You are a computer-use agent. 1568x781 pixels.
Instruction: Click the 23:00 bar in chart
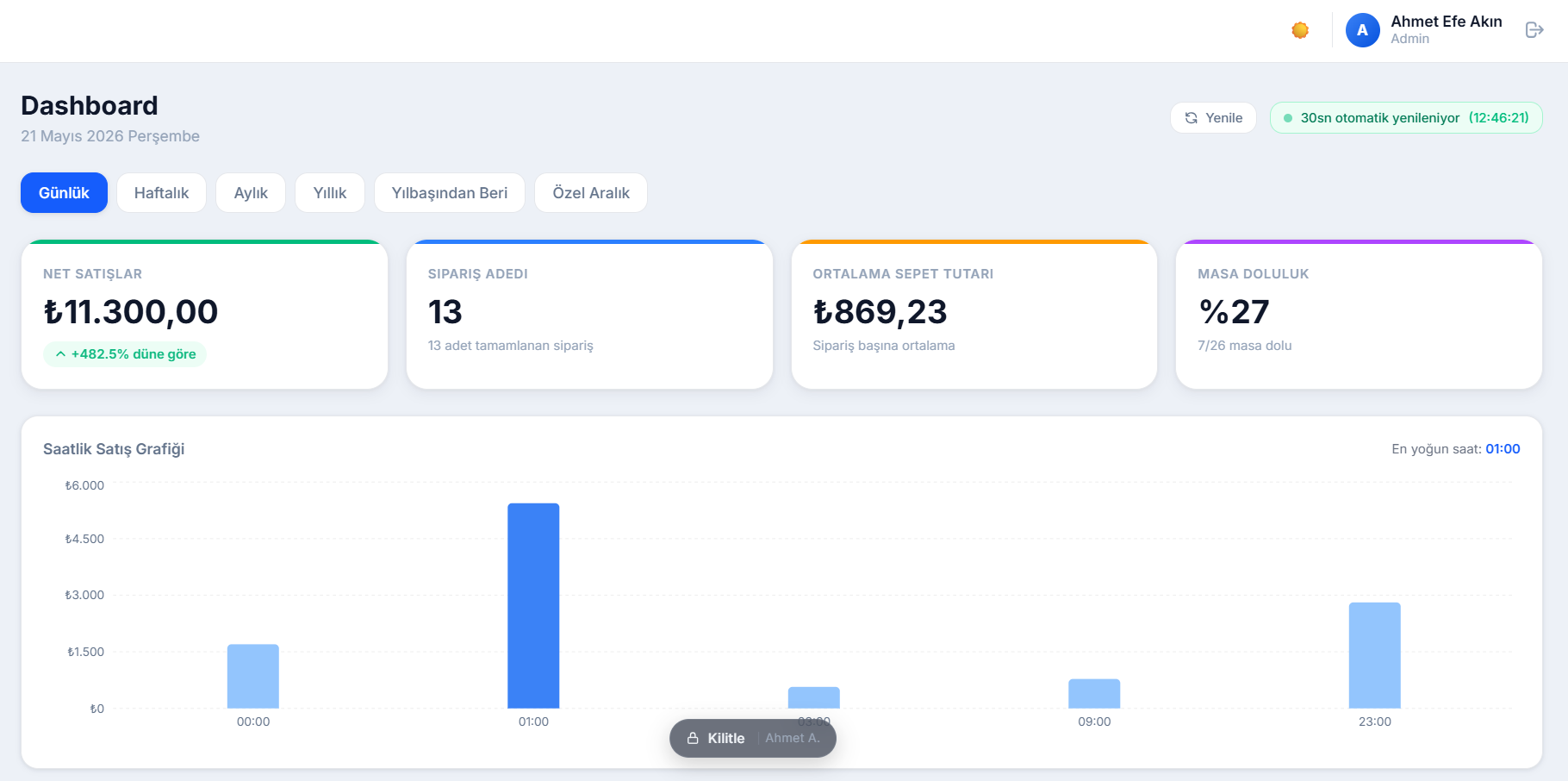tap(1375, 655)
